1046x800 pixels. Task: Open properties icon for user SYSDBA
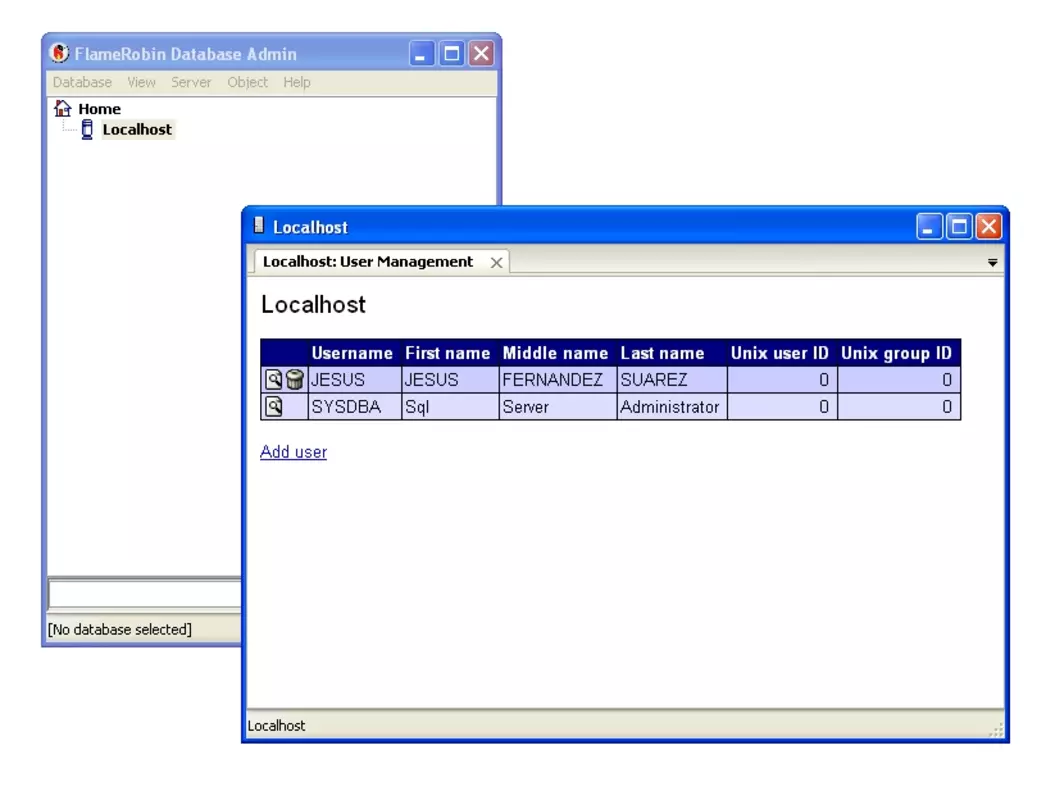274,406
